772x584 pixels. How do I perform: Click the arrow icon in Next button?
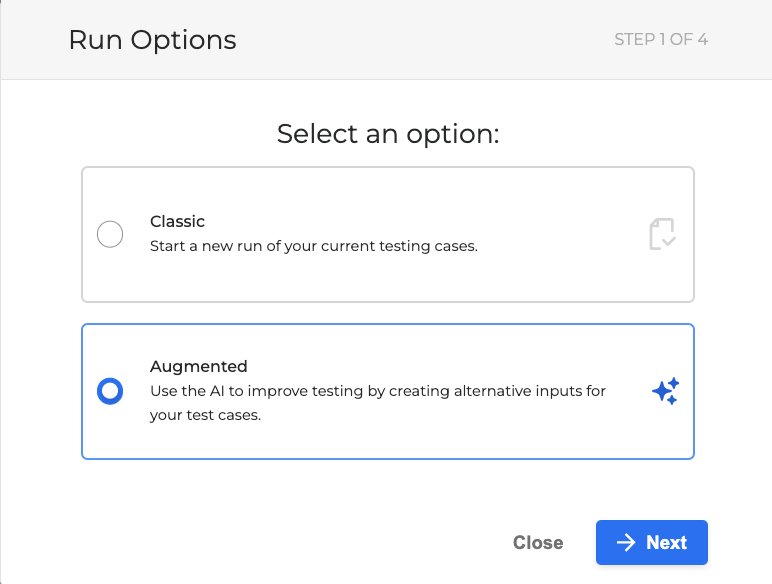(626, 543)
